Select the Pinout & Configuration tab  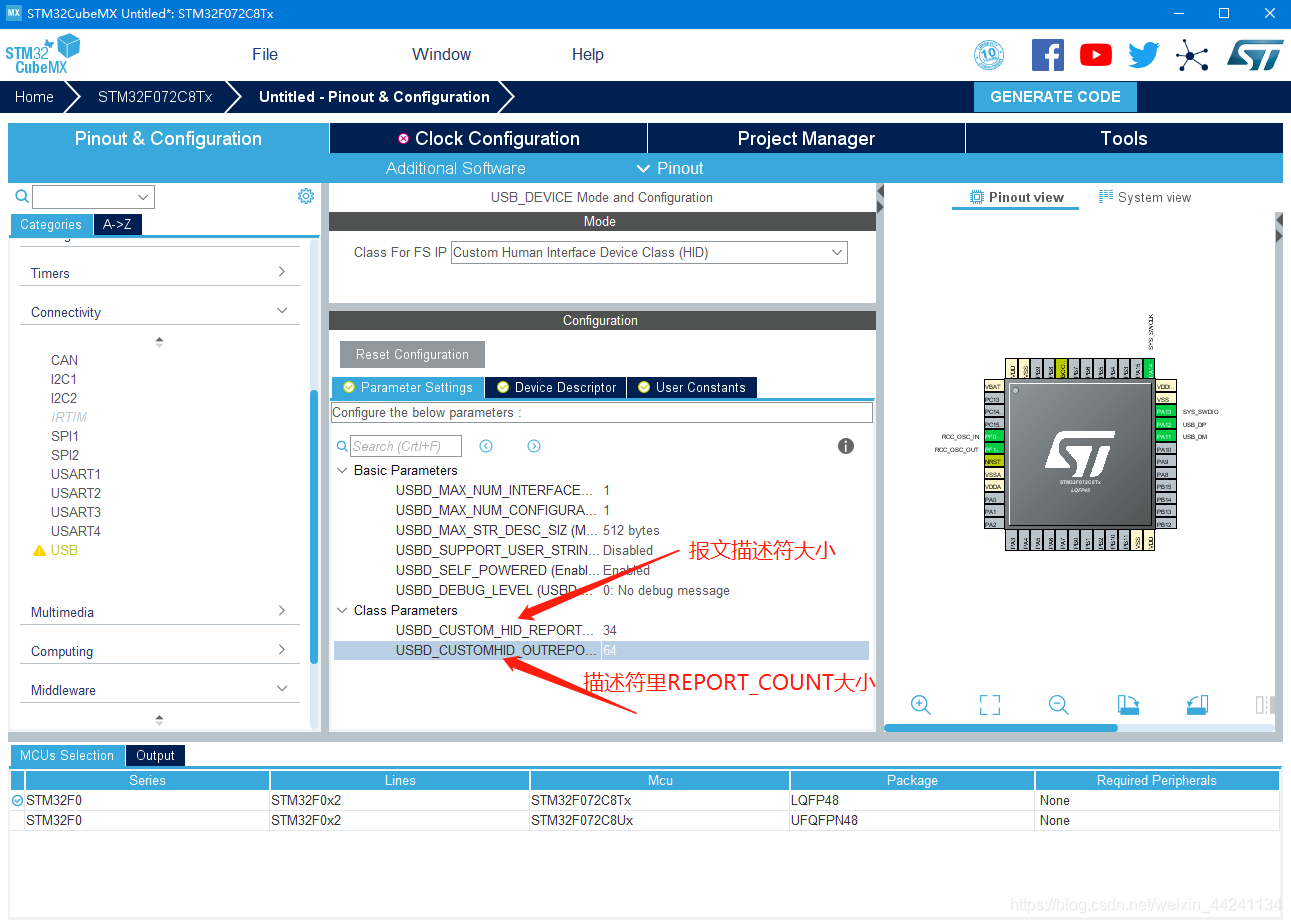[x=168, y=138]
